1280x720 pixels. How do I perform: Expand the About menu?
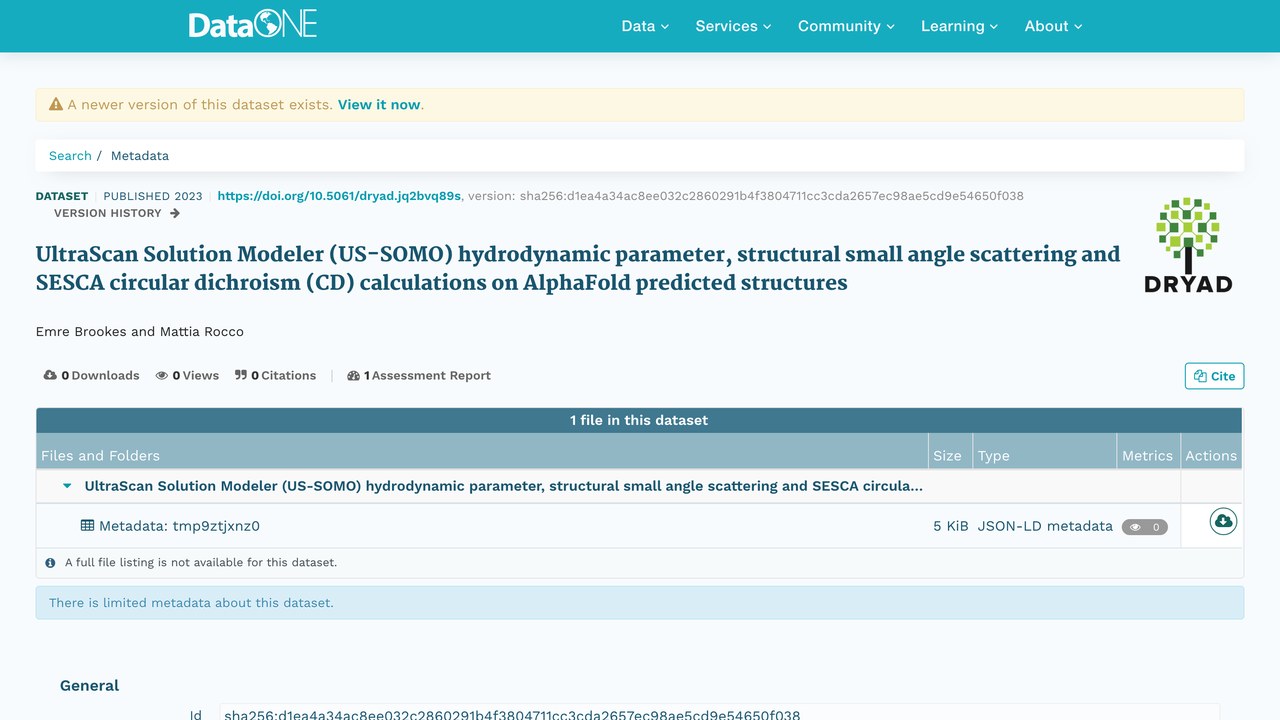click(1053, 26)
